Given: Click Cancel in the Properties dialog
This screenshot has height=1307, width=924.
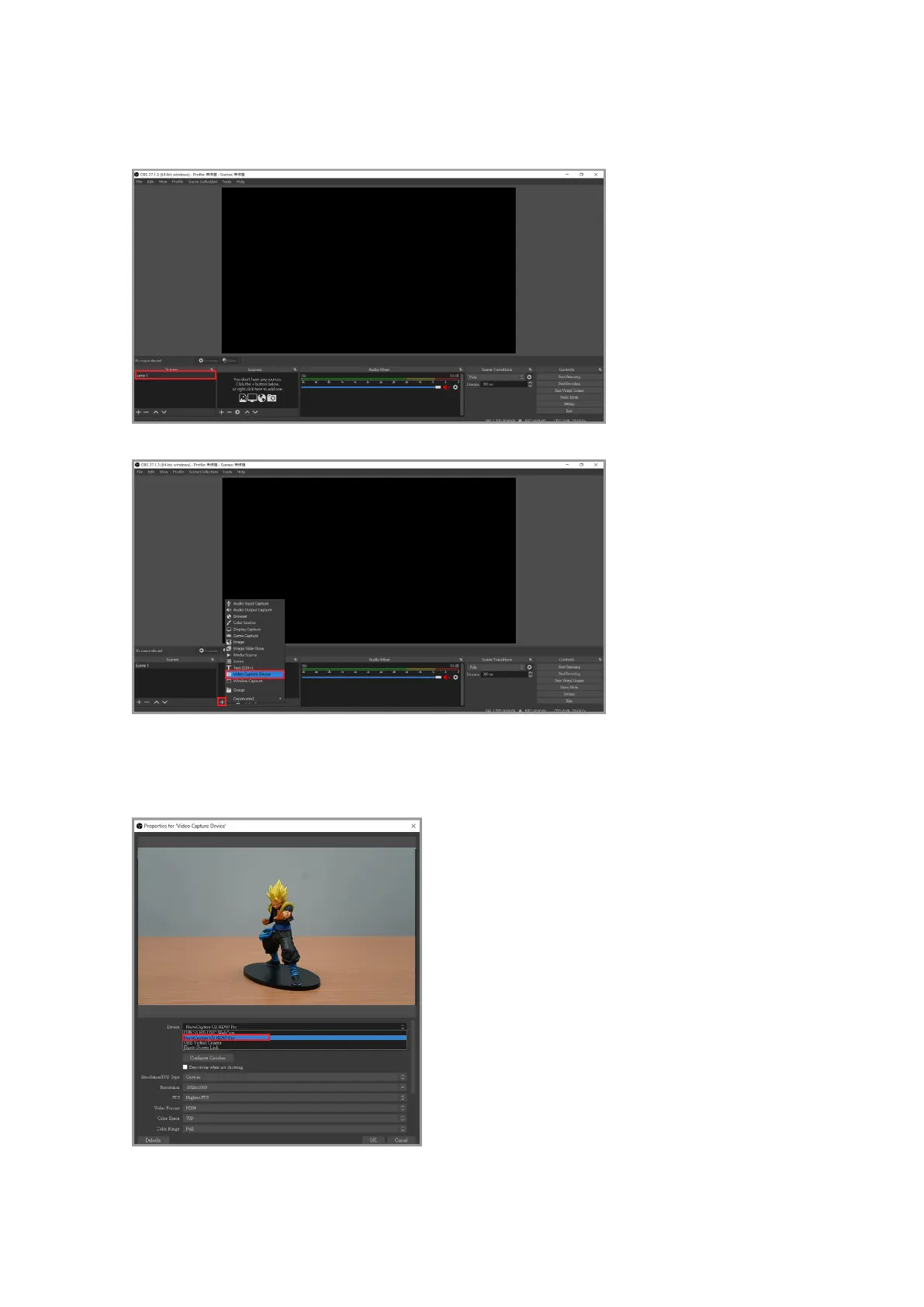Looking at the screenshot, I should pyautogui.click(x=401, y=1140).
